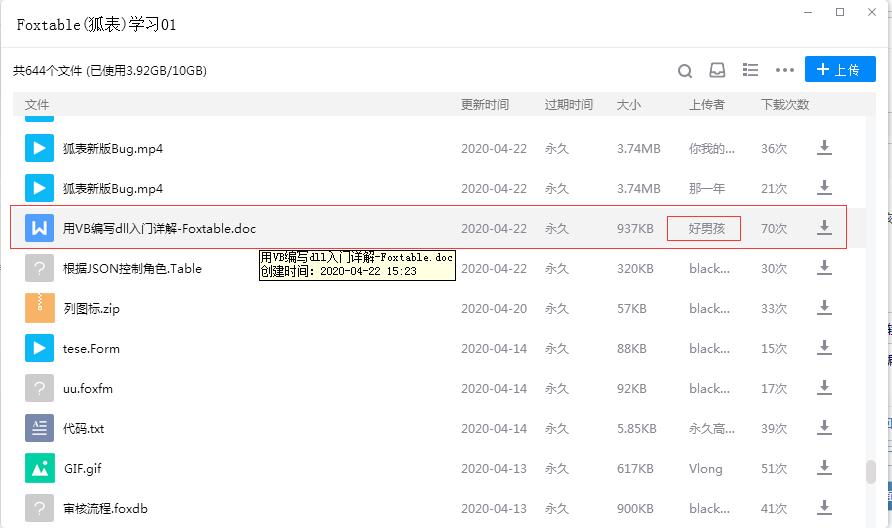Click download icon for 审核流程.foxdb
The image size is (892, 528).
(825, 508)
